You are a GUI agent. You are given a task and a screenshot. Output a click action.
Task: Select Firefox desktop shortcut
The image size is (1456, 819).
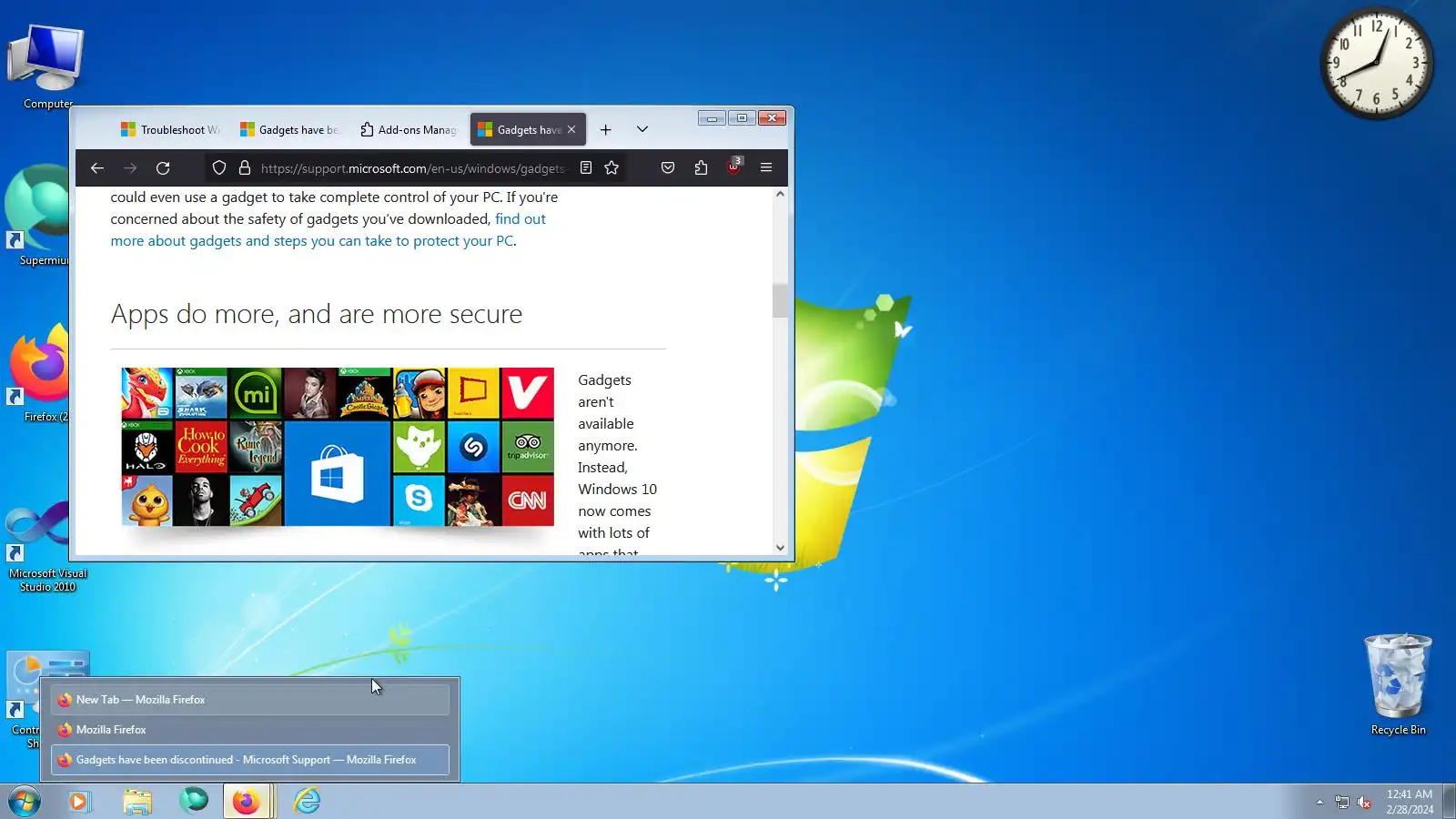(x=38, y=373)
